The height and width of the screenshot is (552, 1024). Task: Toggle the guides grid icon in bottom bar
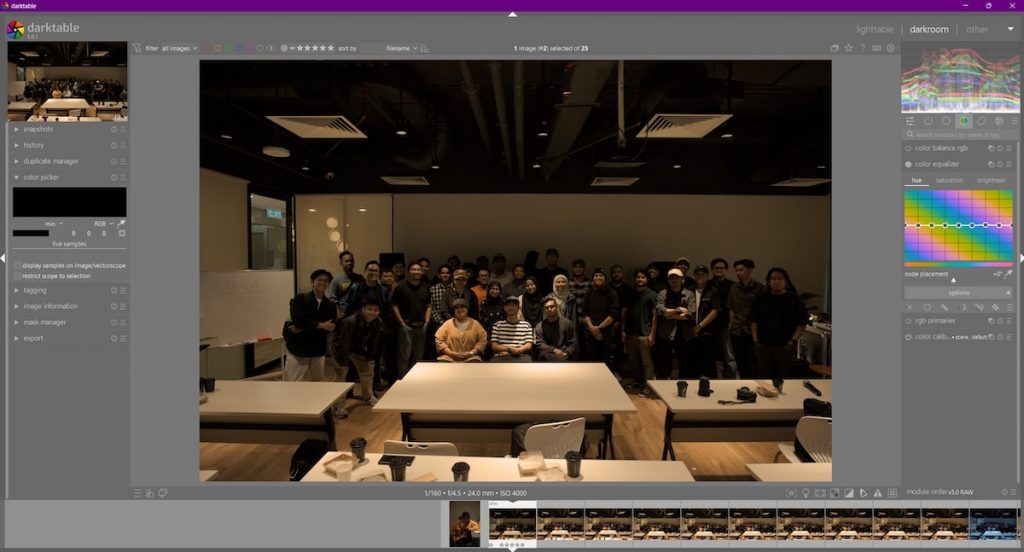892,493
